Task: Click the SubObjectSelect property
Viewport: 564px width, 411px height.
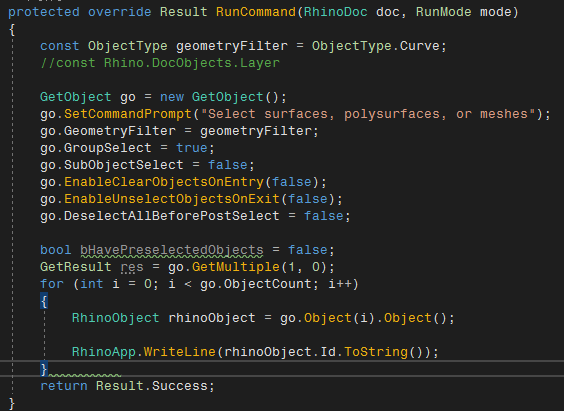Action: click(124, 165)
